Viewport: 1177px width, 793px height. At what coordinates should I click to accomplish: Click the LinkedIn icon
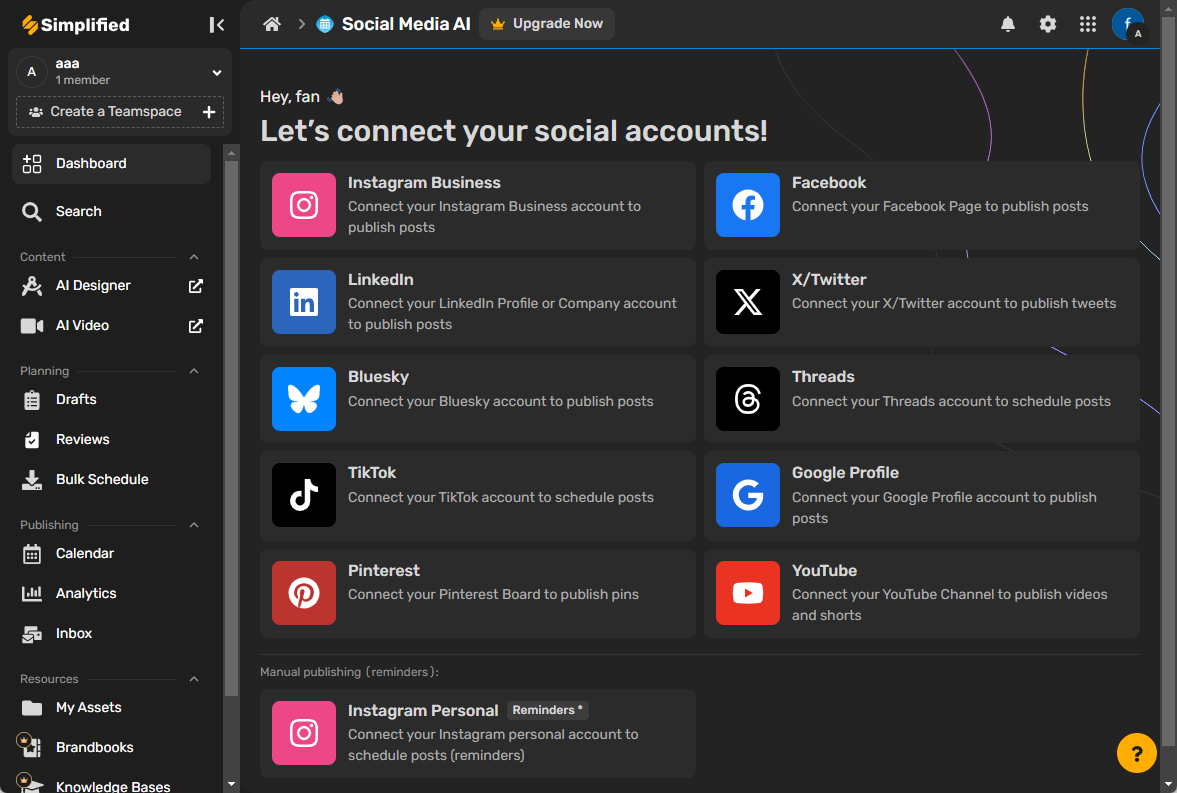pyautogui.click(x=303, y=302)
